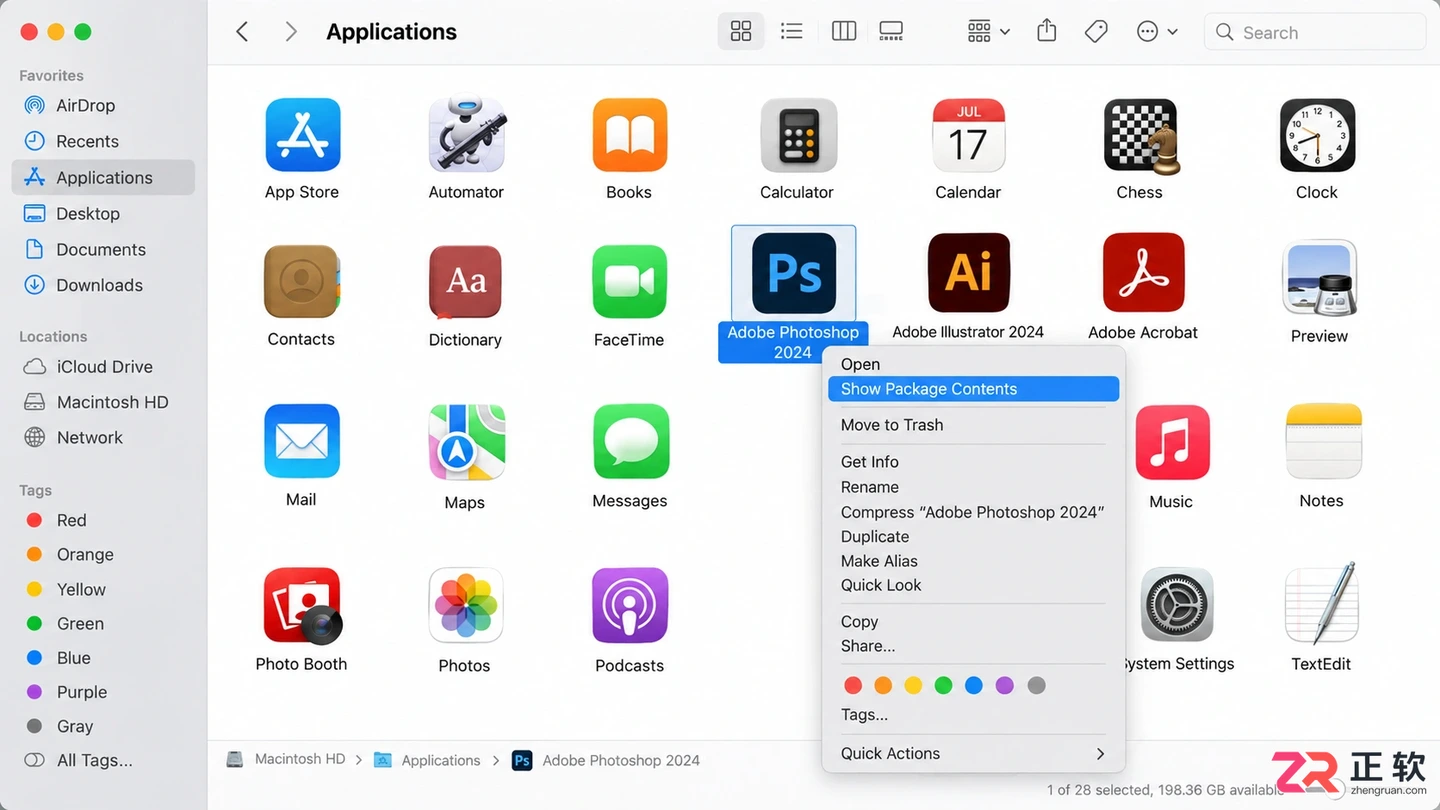Select the Automator app icon
The width and height of the screenshot is (1440, 810).
pyautogui.click(x=466, y=135)
